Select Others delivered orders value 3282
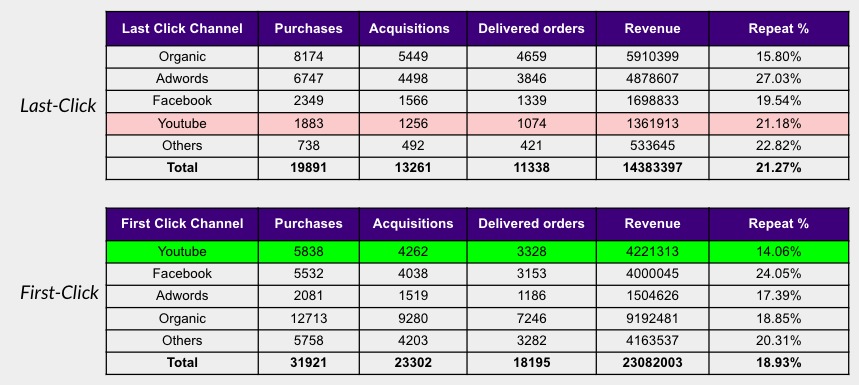The image size is (859, 385). pos(531,341)
